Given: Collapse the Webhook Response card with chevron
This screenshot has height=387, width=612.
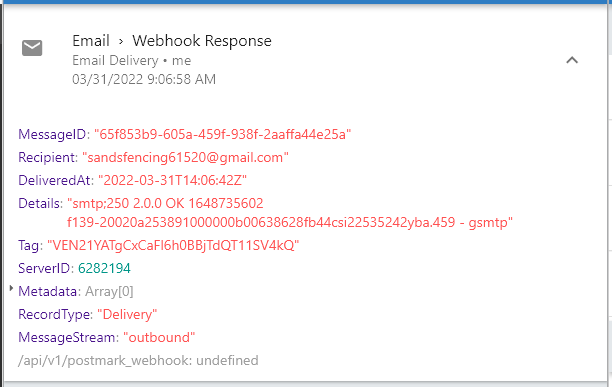Looking at the screenshot, I should click(572, 60).
